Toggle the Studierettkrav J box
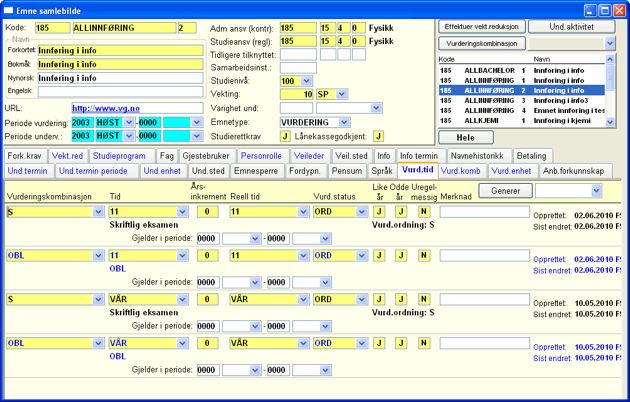 [x=285, y=136]
